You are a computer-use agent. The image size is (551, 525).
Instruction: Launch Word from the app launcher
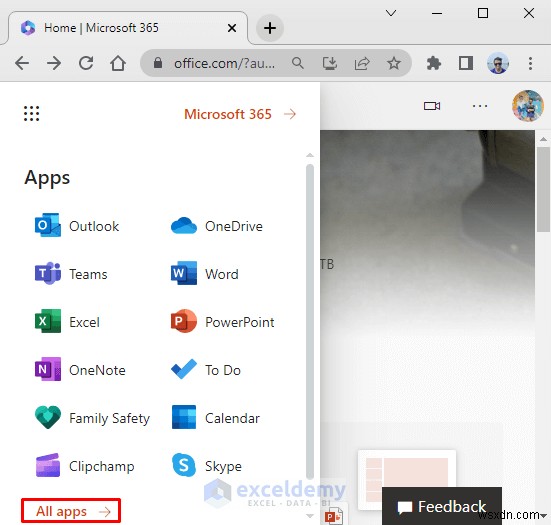(x=205, y=274)
